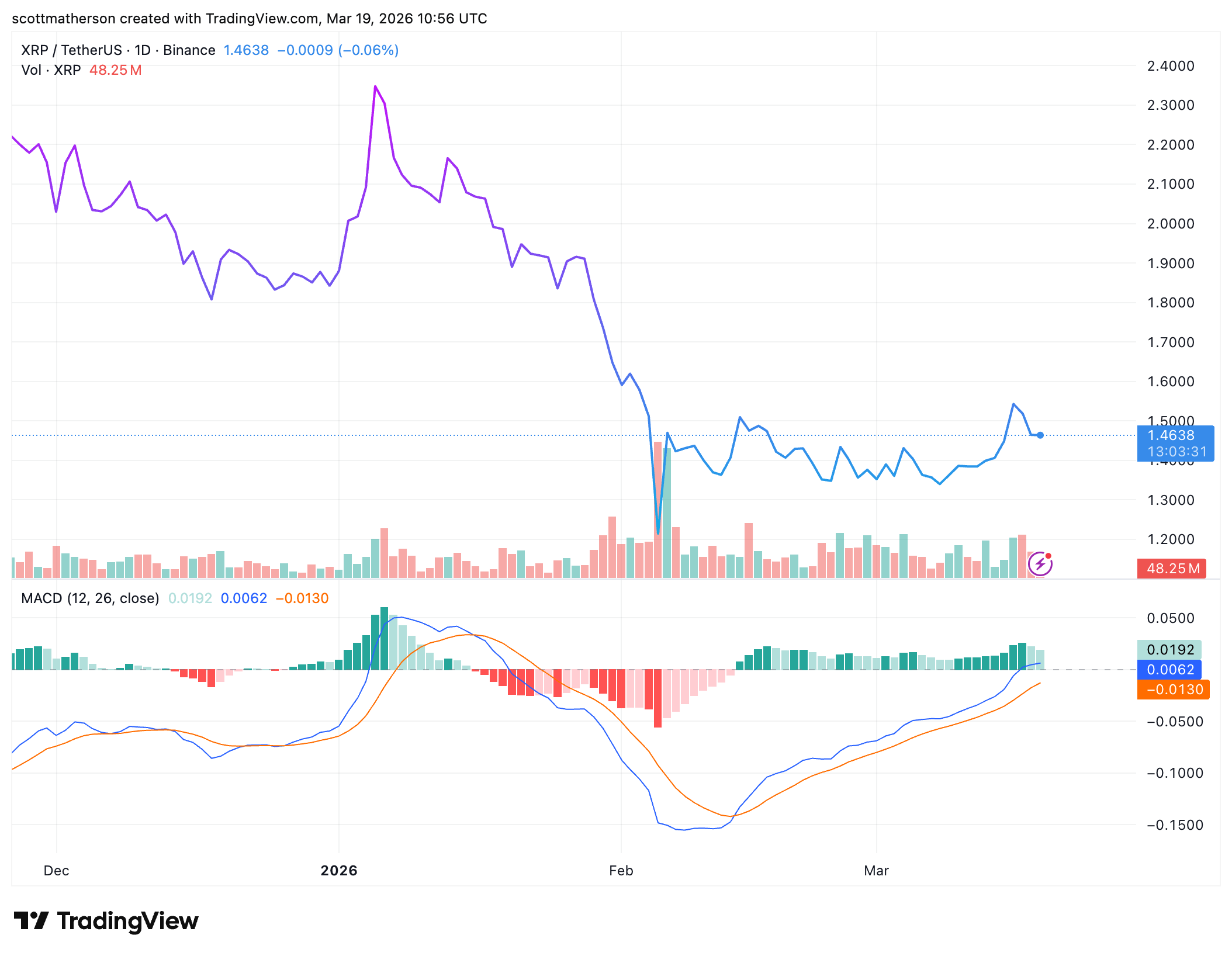The image size is (1232, 956).
Task: Click the red 48.25 M volume tag
Action: [x=1171, y=569]
